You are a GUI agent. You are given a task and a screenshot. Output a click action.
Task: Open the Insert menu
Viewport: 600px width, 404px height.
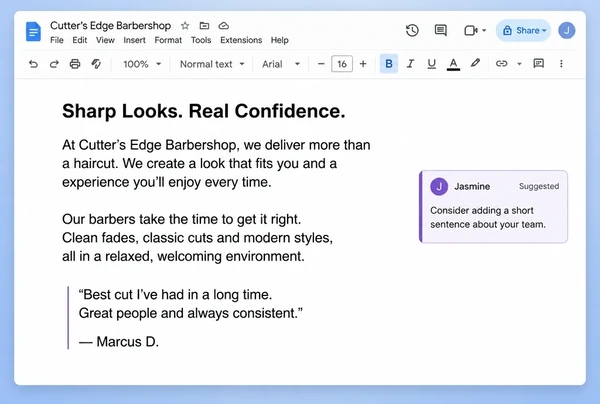tap(134, 40)
